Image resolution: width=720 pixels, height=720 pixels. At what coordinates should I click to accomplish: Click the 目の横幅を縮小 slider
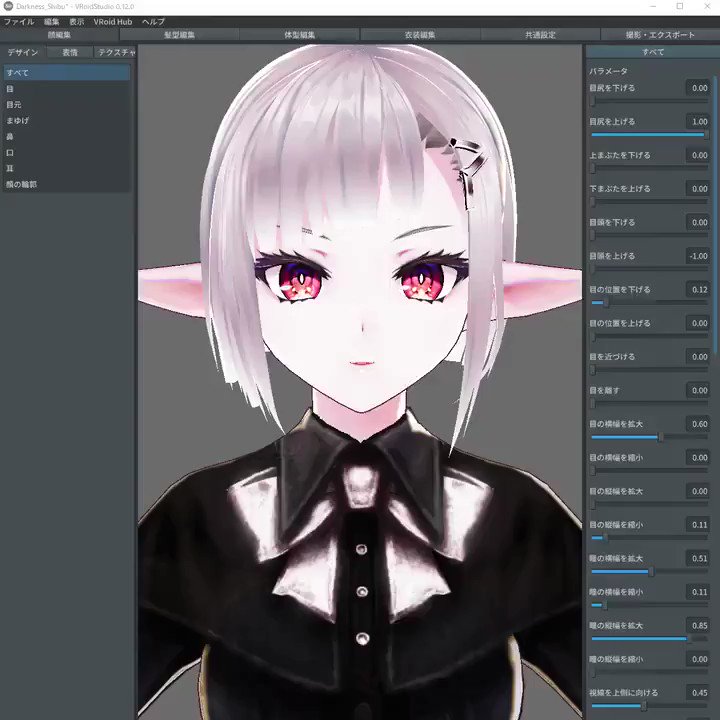[649, 471]
